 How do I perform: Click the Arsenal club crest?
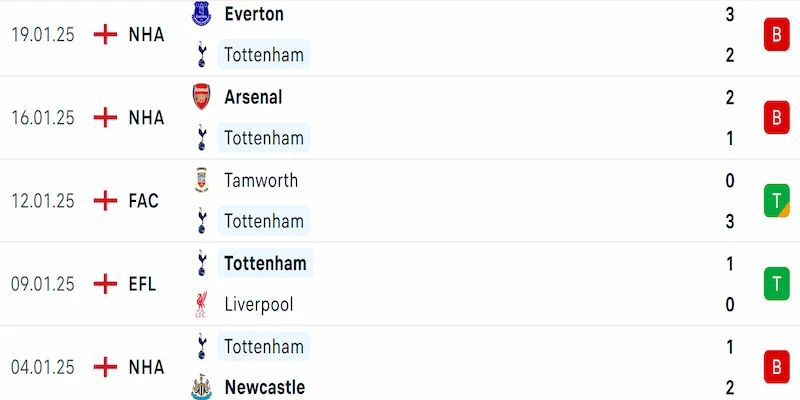[x=201, y=97]
